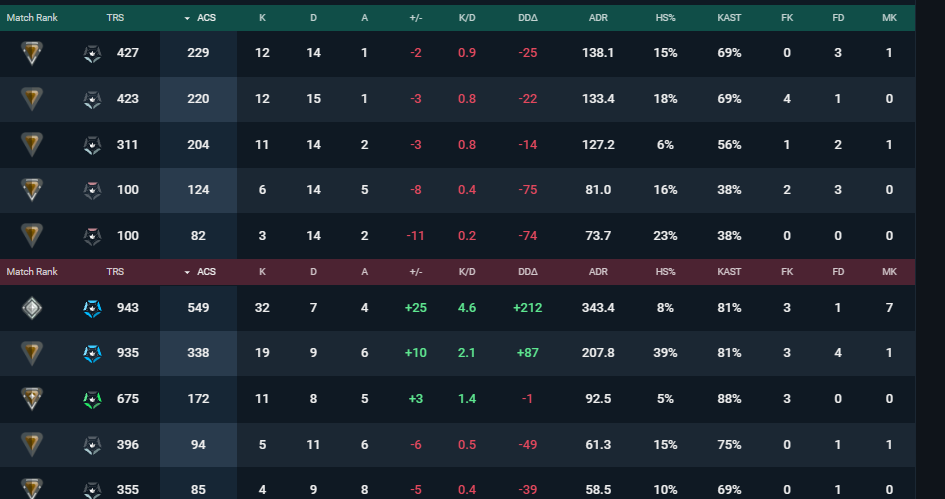Click the TRS header in the green team table
945x499 pixels.
115,18
